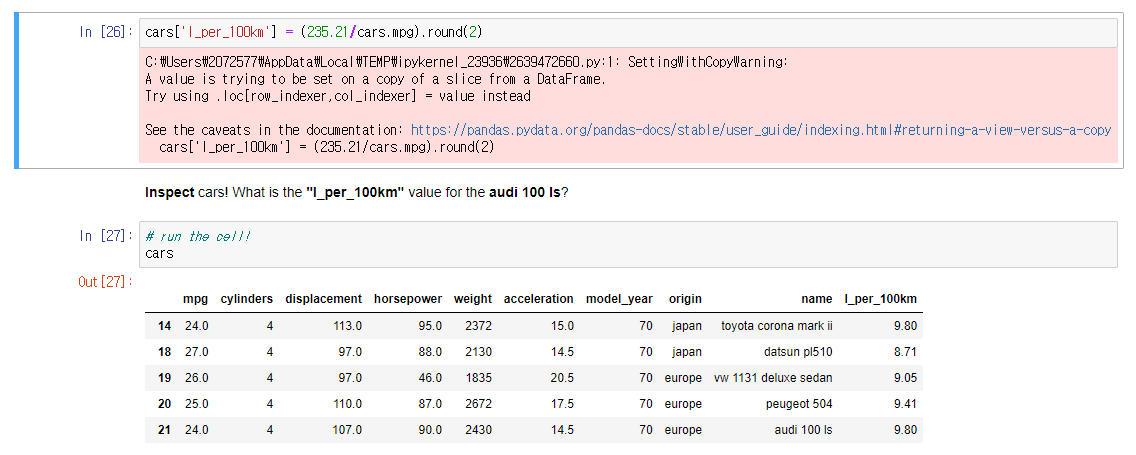Click 'audi 100 ls' name cell
1136x455 pixels.
[803, 430]
